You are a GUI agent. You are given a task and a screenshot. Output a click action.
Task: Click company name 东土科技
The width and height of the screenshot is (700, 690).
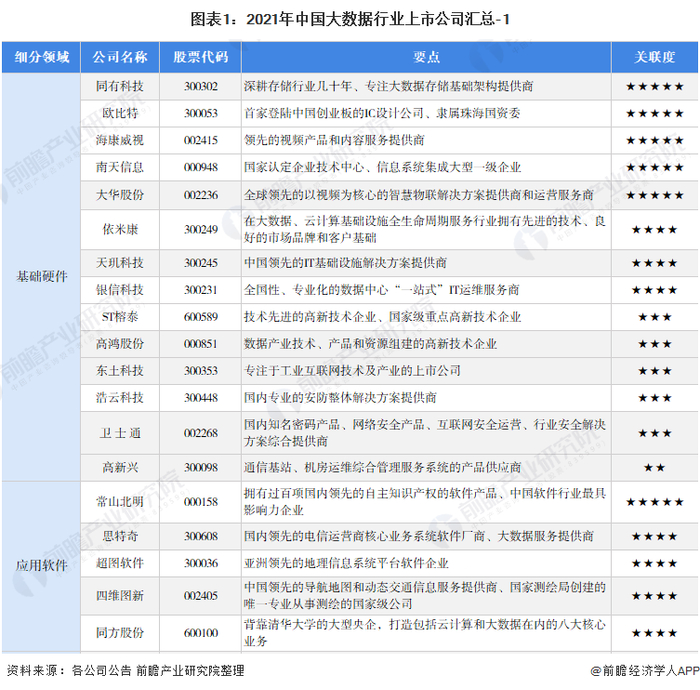pos(120,371)
